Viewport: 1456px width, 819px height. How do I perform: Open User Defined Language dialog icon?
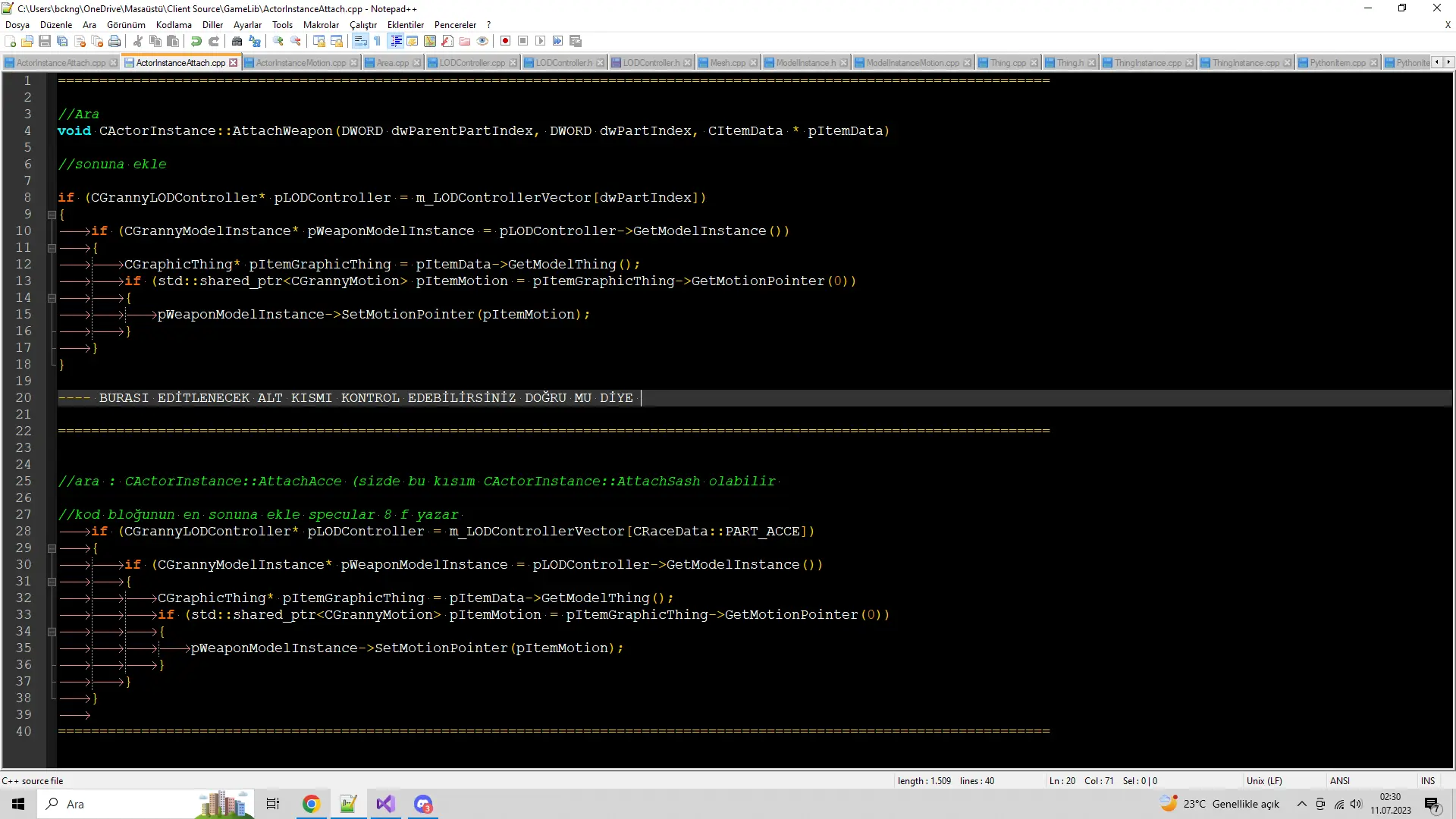(x=413, y=41)
